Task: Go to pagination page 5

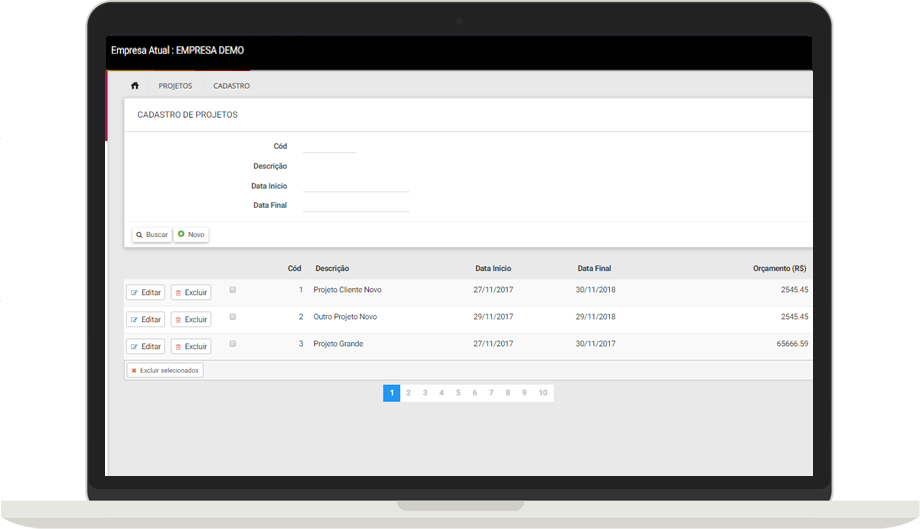Action: click(x=458, y=393)
